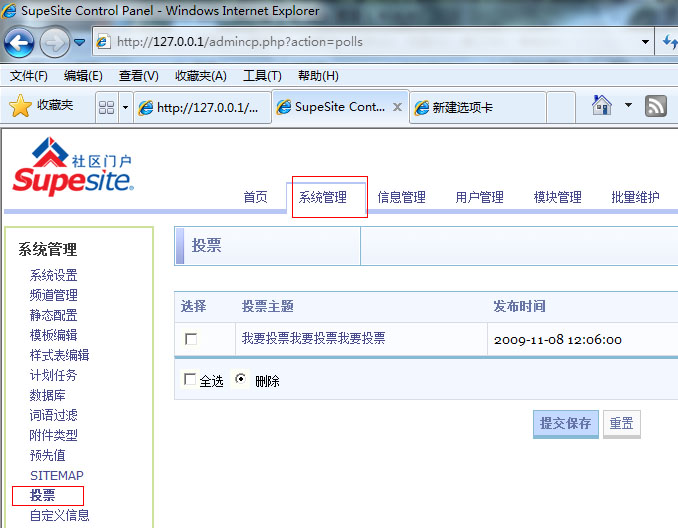
Task: Click the 收藏夹 favorites star button
Action: 42,106
